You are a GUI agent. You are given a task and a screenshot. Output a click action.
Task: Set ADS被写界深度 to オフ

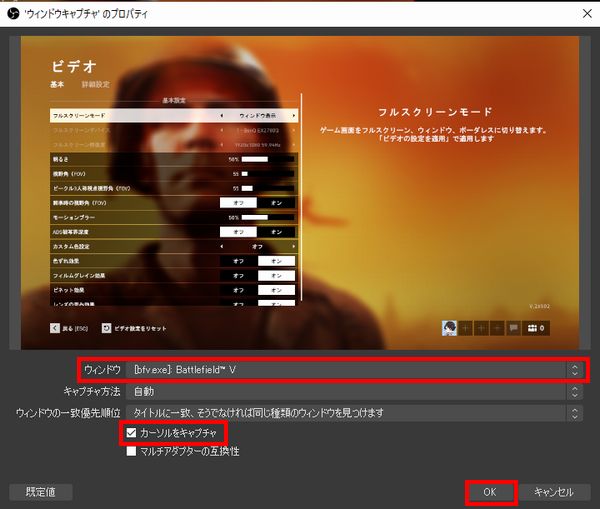click(x=238, y=232)
